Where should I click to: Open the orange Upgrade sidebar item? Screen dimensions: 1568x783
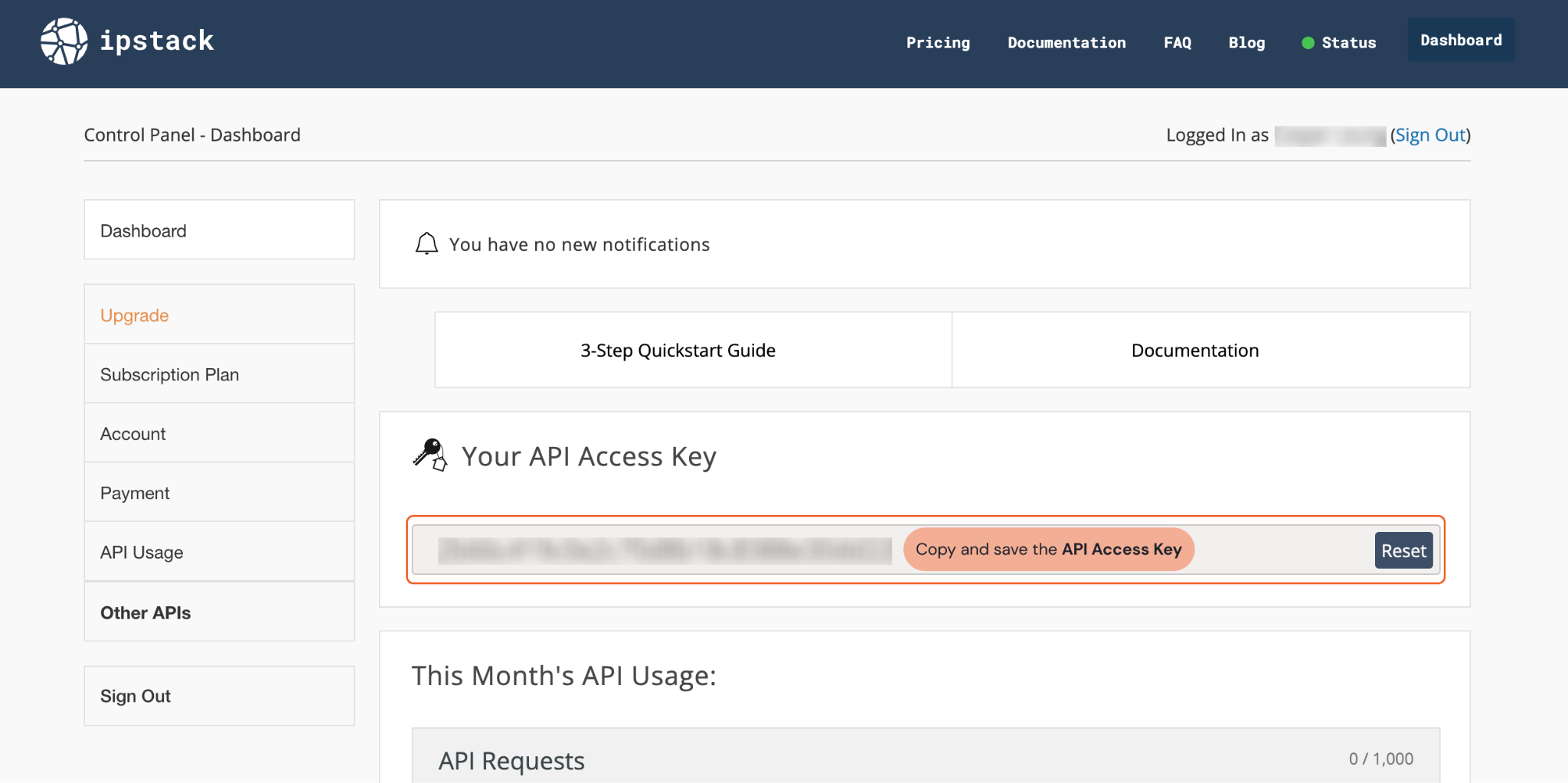[x=135, y=315]
